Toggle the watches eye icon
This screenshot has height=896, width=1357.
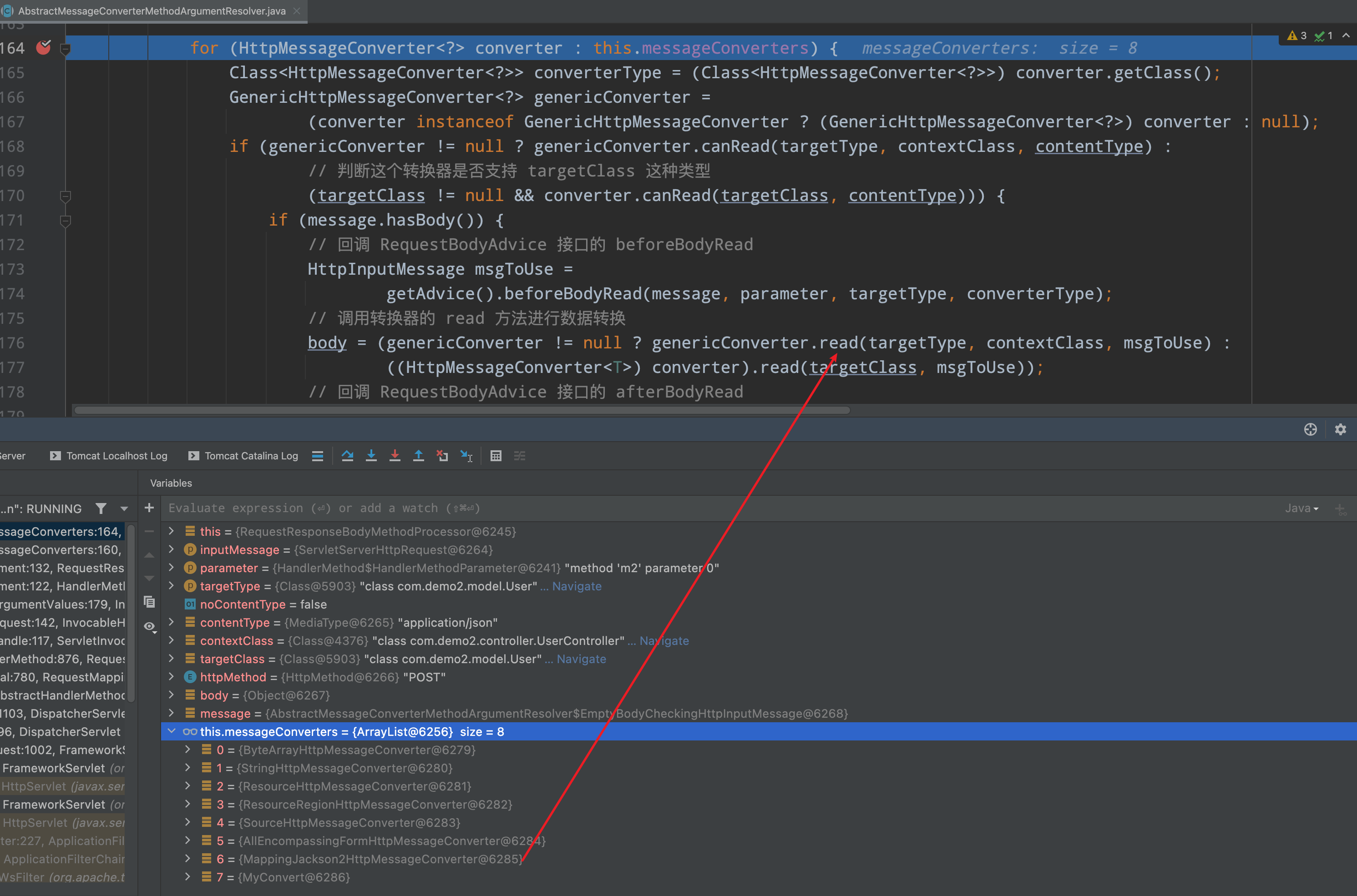[150, 627]
